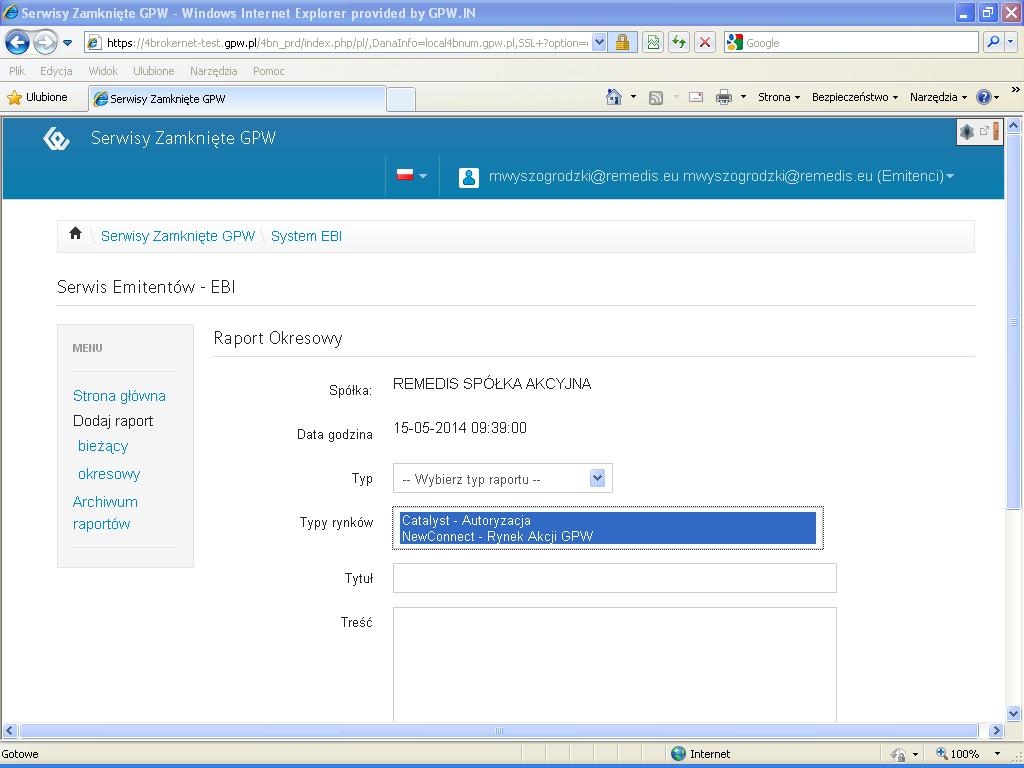Open the Ulubione menu in menu bar
Screen dimensions: 1024x768
153,71
